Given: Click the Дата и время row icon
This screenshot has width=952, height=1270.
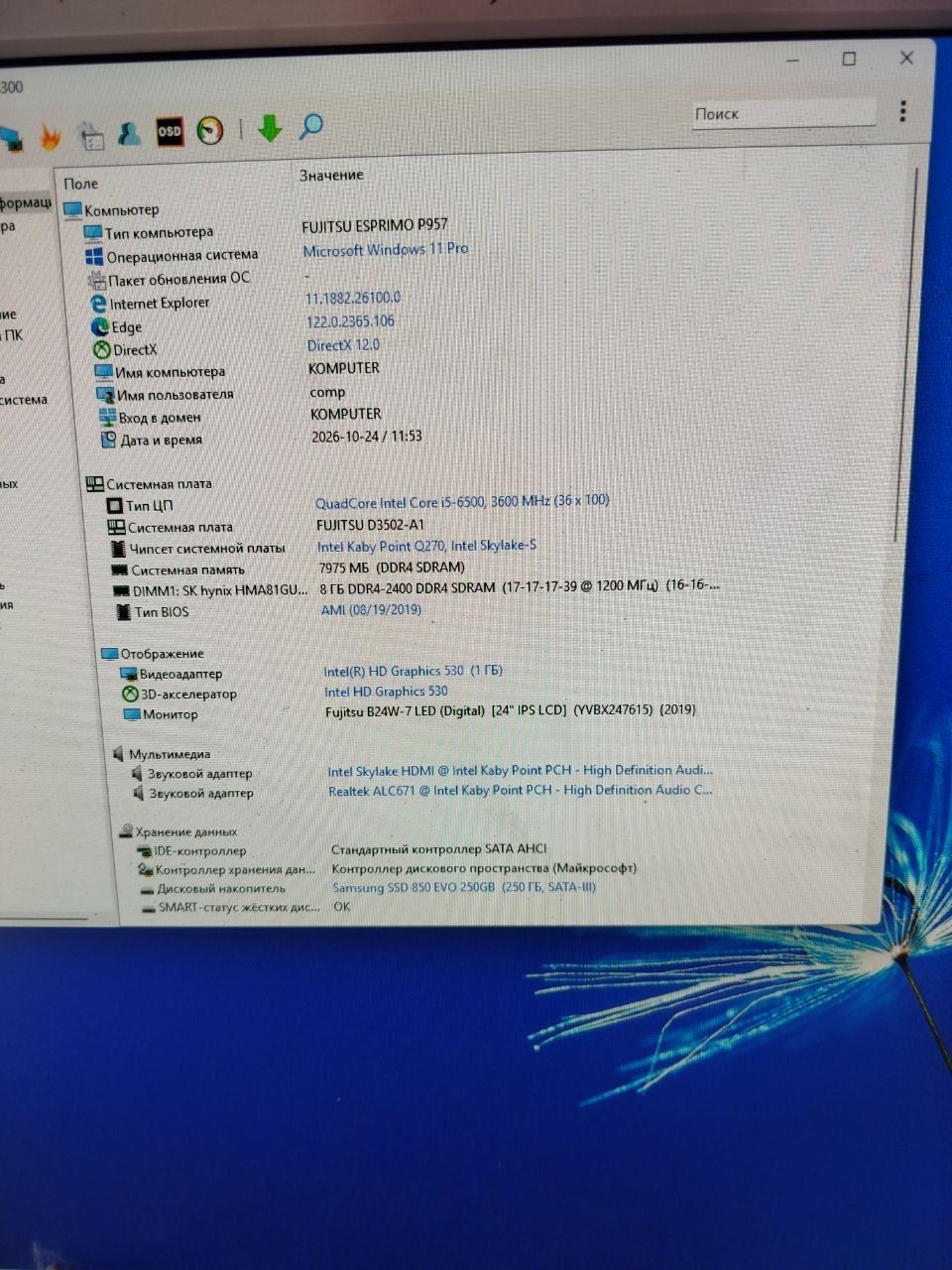Looking at the screenshot, I should (109, 440).
